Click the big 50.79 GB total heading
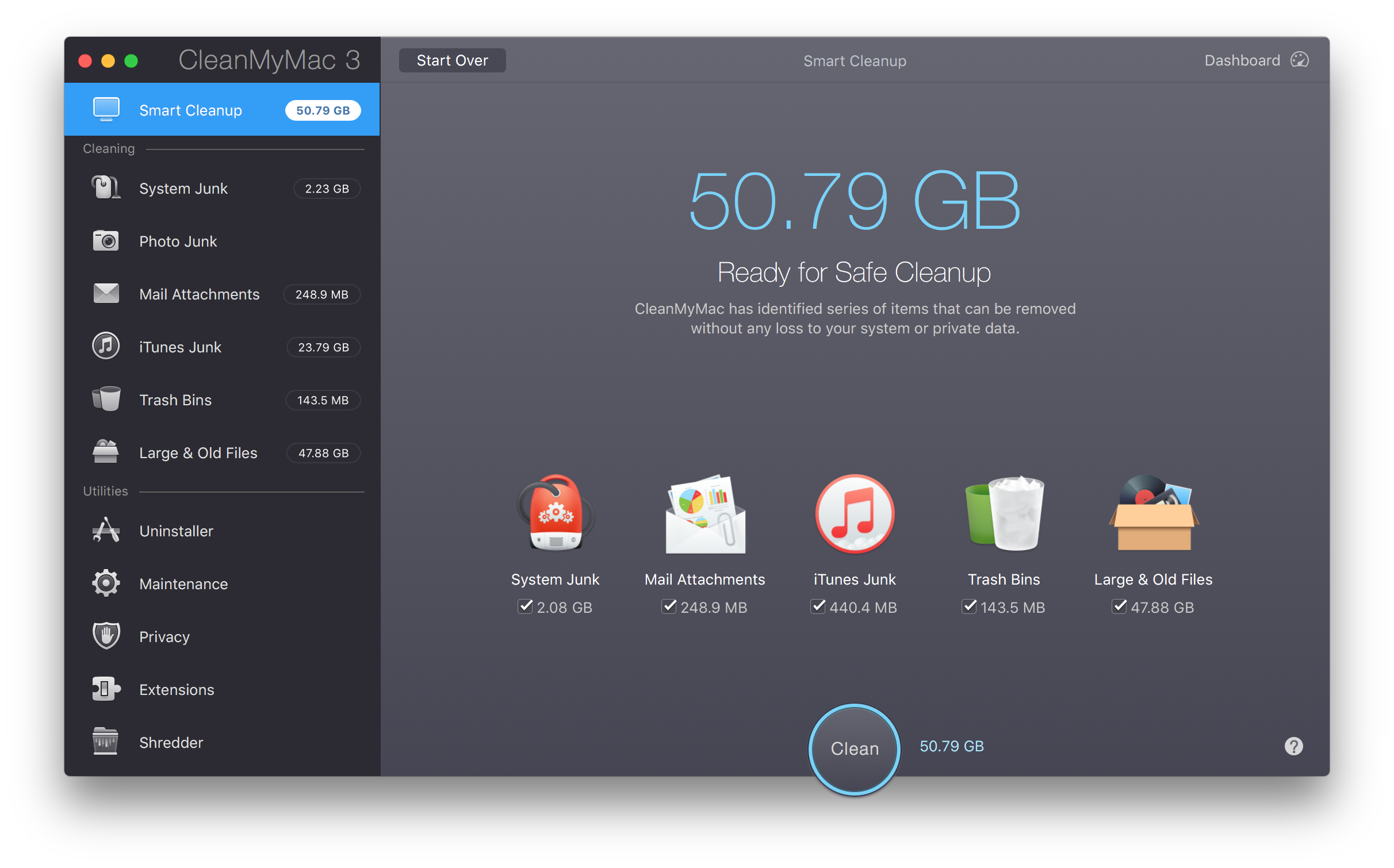This screenshot has height=868, width=1394. coord(855,201)
